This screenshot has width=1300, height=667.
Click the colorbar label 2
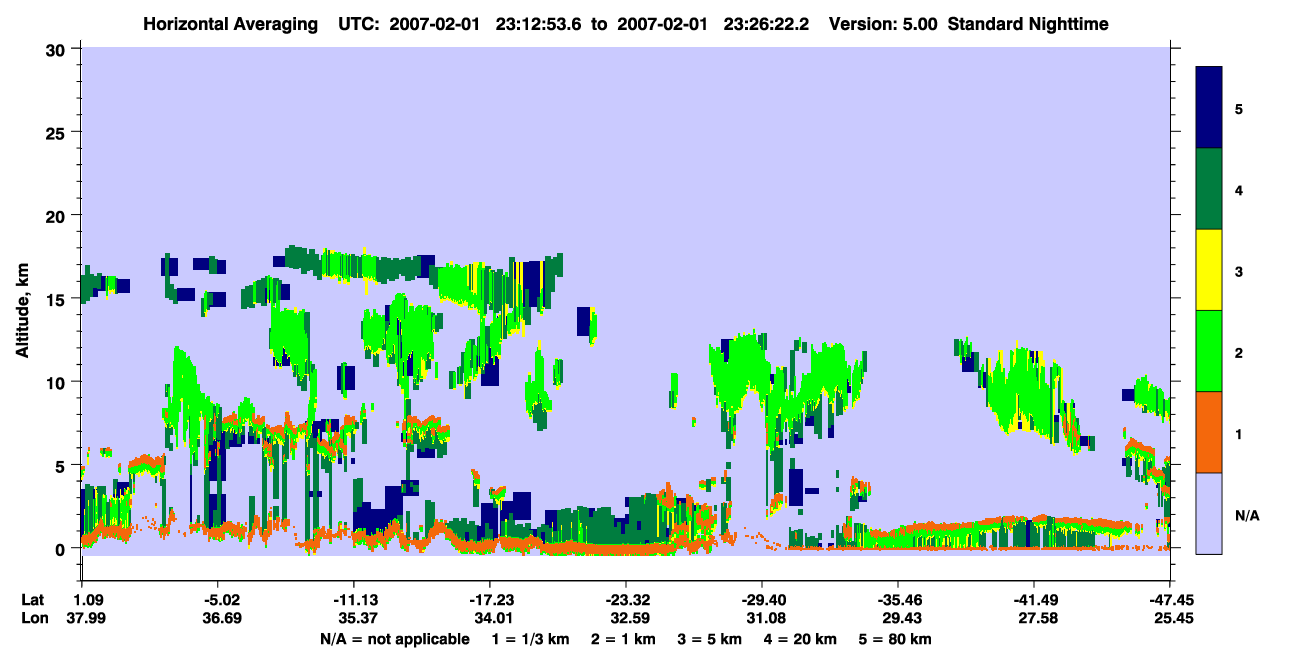pos(1239,353)
